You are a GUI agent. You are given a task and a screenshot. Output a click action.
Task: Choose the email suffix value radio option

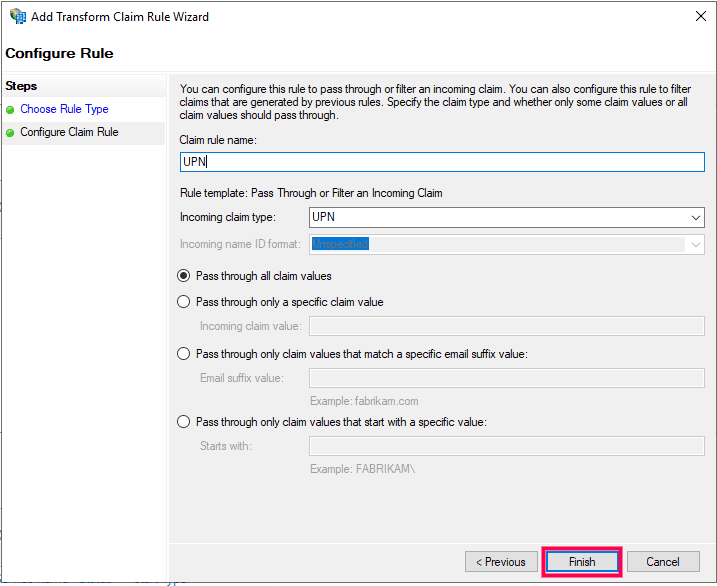point(183,354)
